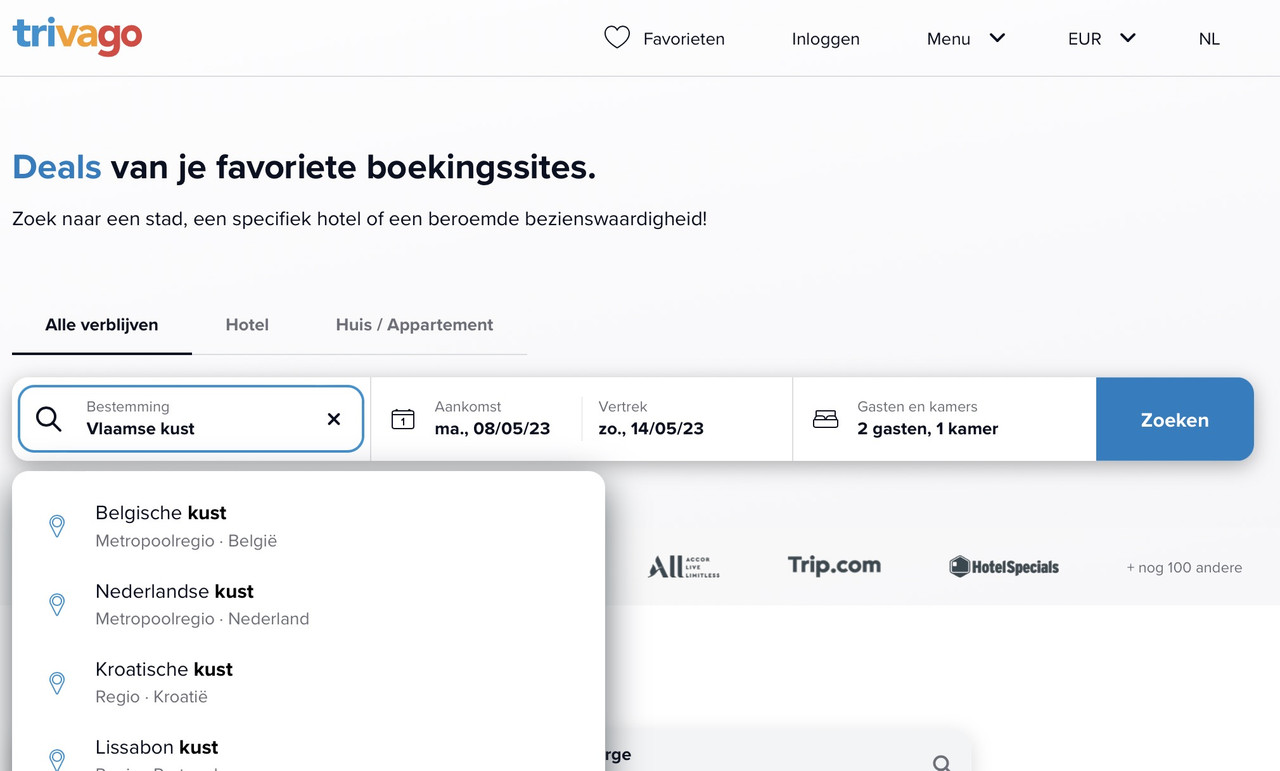This screenshot has height=771, width=1280.
Task: Open the Inloggen page
Action: [x=826, y=39]
